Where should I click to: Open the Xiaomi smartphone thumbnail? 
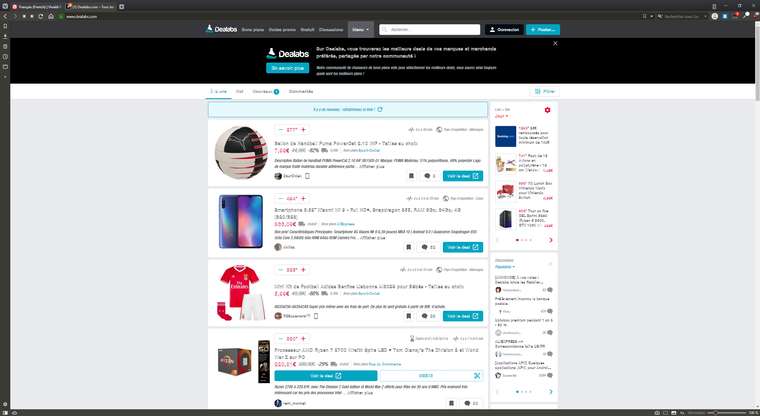point(241,222)
